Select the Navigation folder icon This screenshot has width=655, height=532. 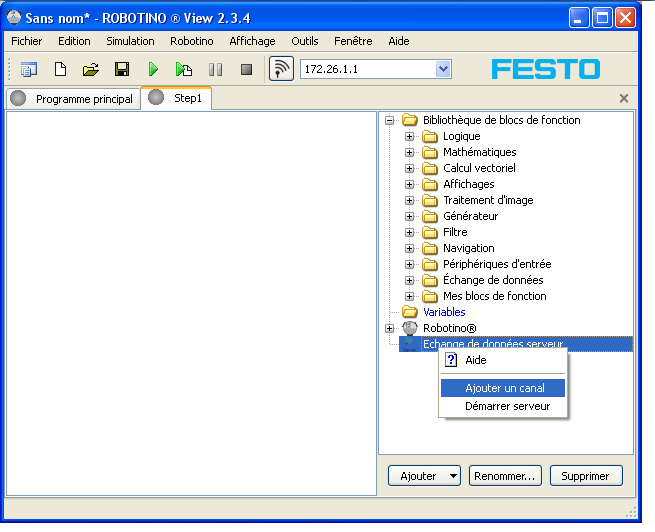[x=429, y=248]
